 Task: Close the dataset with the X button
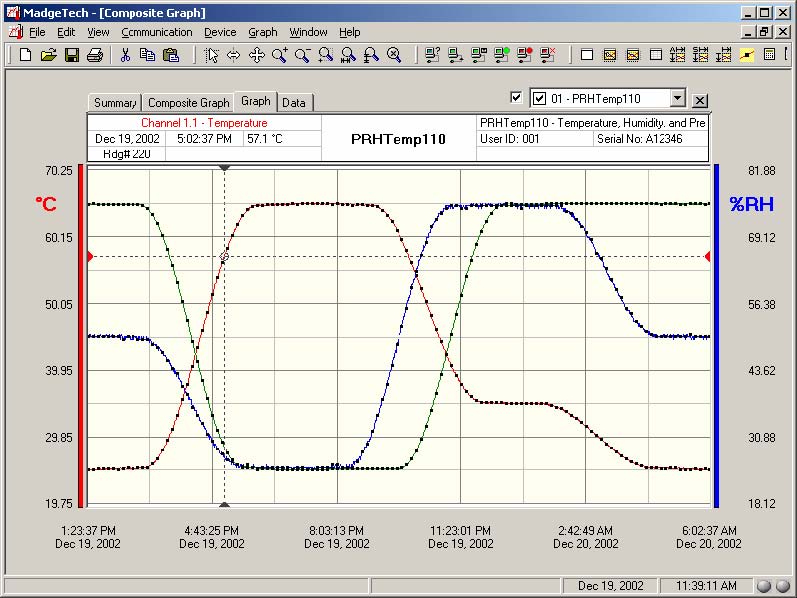(x=700, y=101)
